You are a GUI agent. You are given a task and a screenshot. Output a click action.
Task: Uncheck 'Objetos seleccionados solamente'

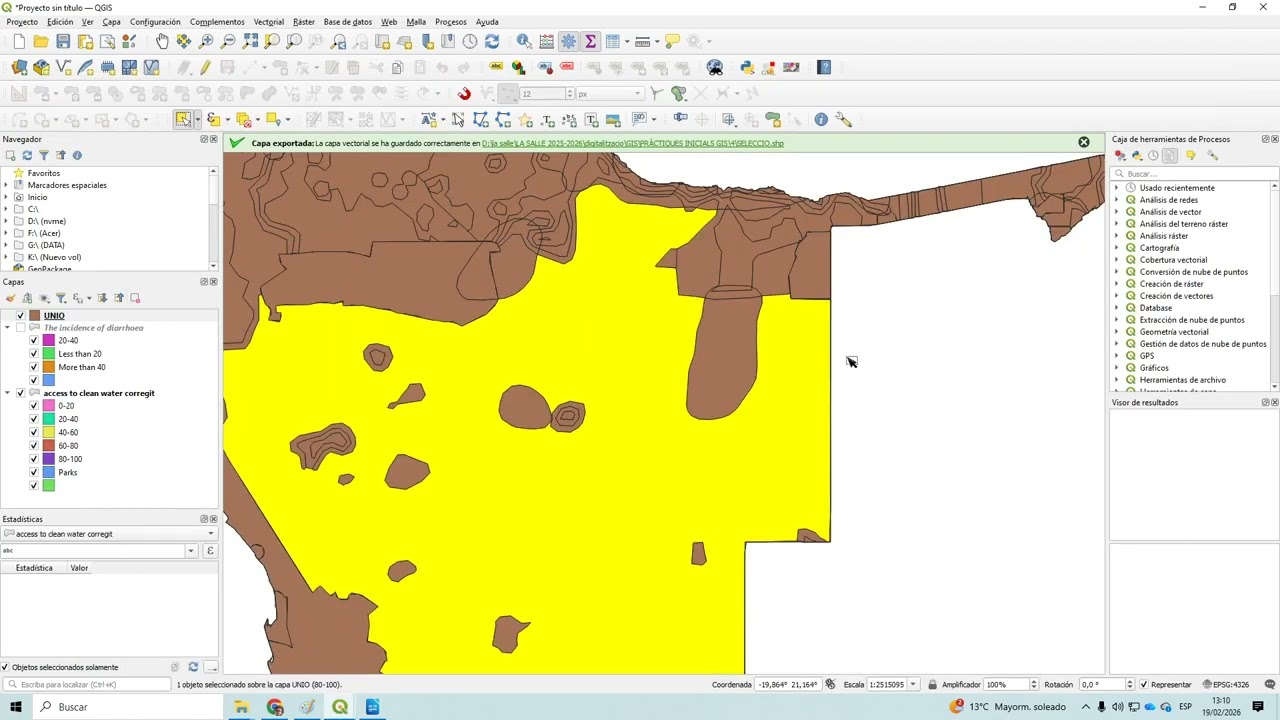tap(5, 667)
